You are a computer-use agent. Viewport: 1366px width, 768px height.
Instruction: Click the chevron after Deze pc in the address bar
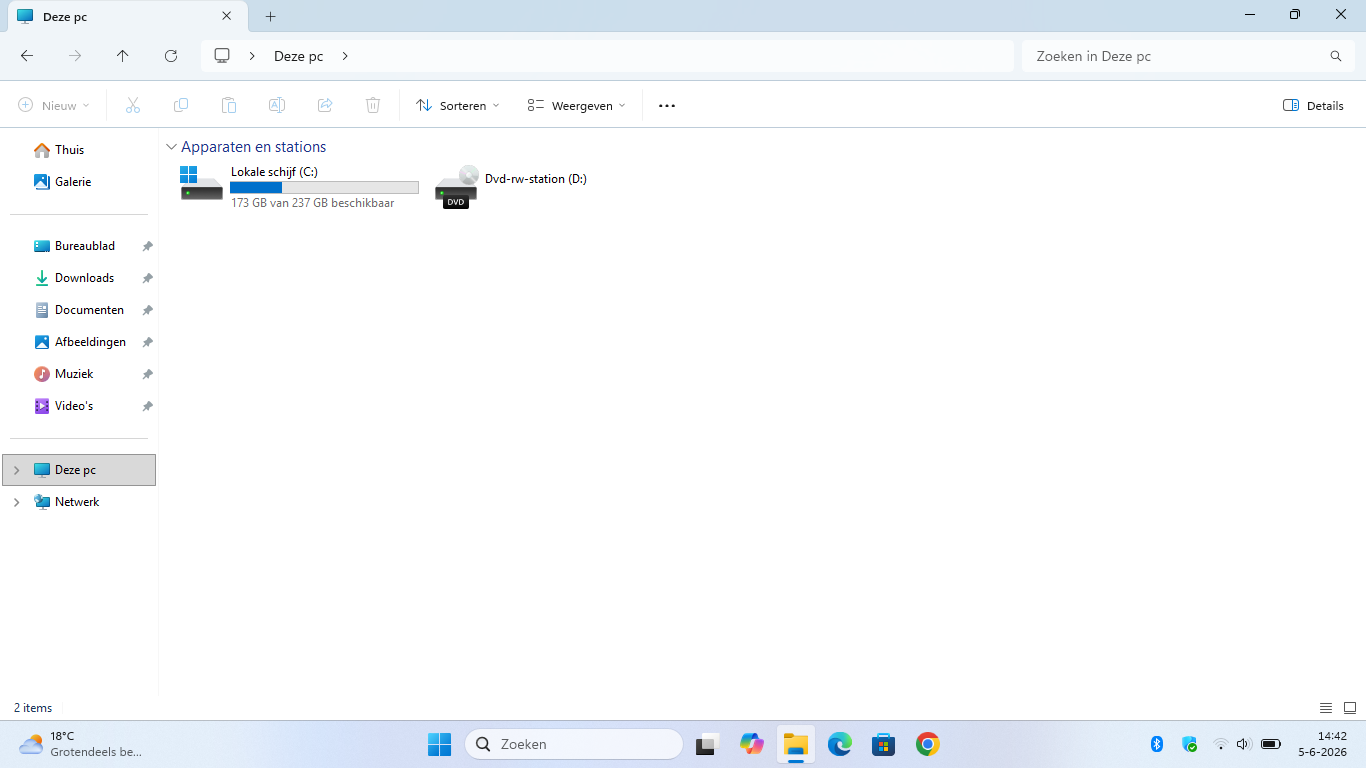point(345,56)
